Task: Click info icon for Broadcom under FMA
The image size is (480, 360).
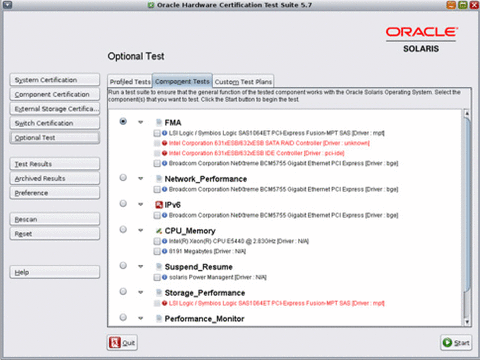Action: pos(165,163)
